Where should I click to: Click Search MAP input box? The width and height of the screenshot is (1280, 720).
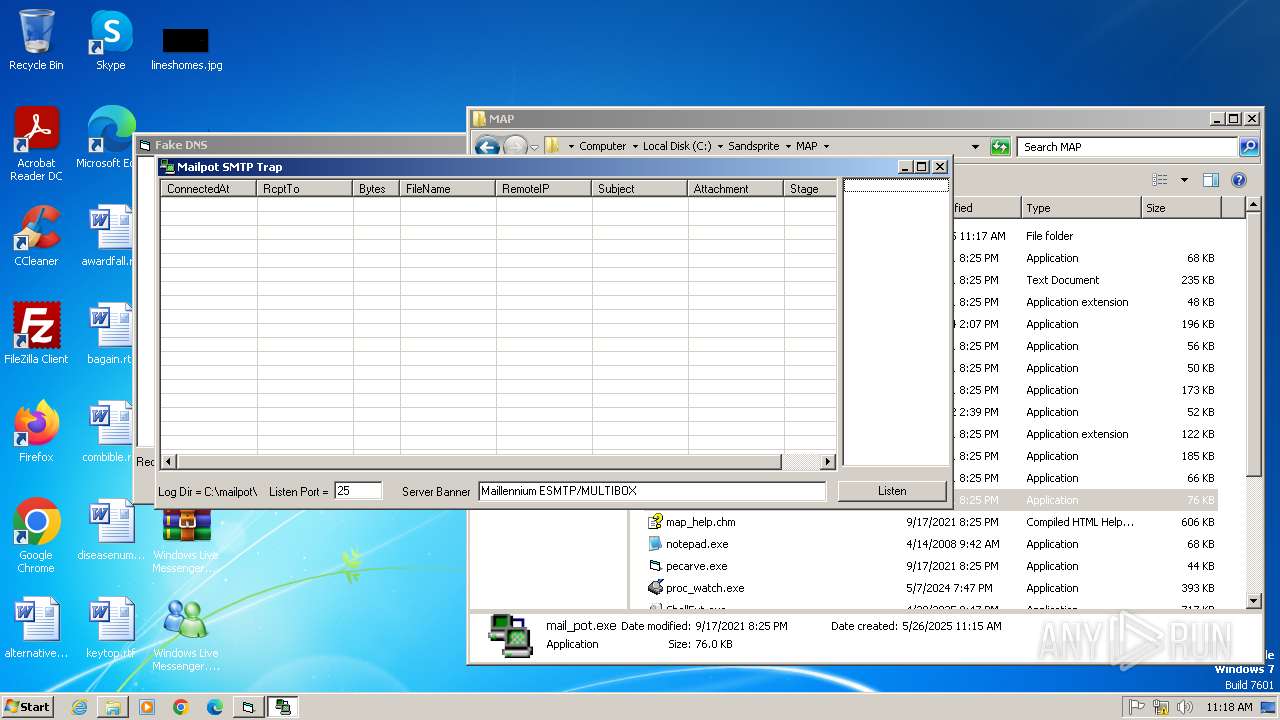[1128, 147]
